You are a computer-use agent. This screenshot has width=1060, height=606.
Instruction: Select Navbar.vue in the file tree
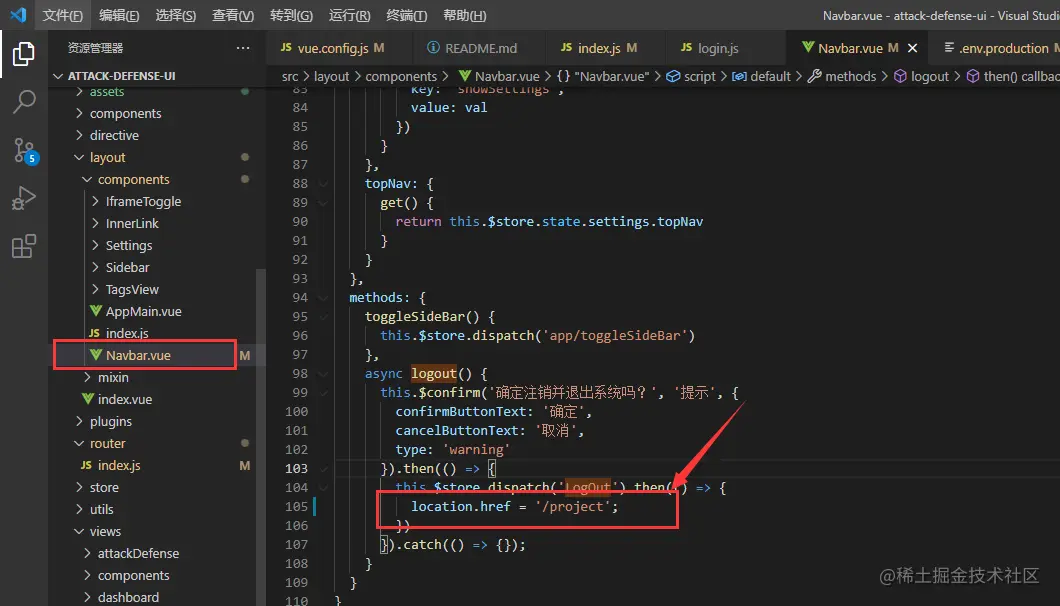pyautogui.click(x=138, y=355)
